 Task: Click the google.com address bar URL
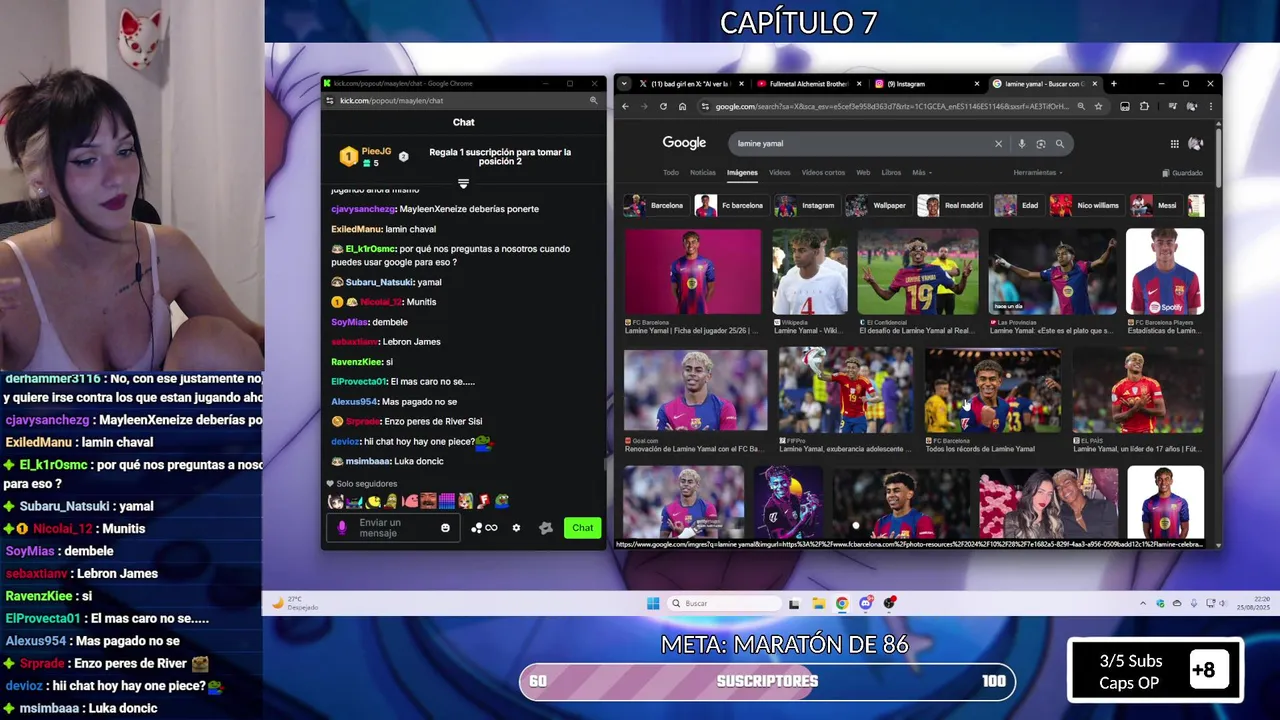click(890, 106)
